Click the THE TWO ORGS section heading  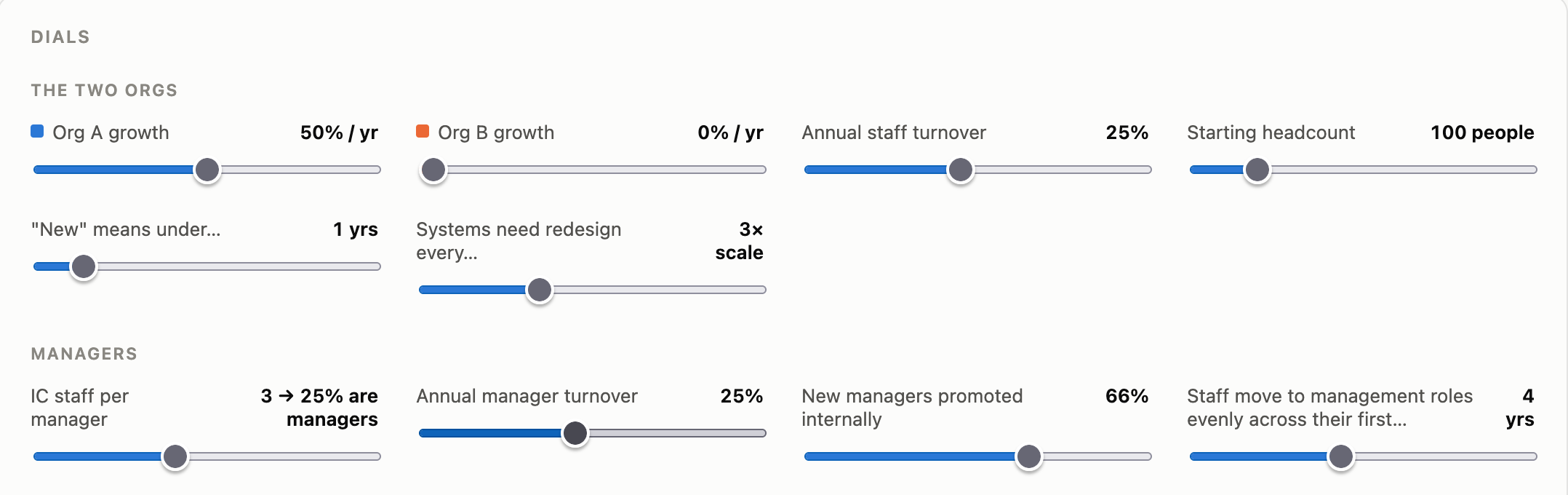[104, 90]
